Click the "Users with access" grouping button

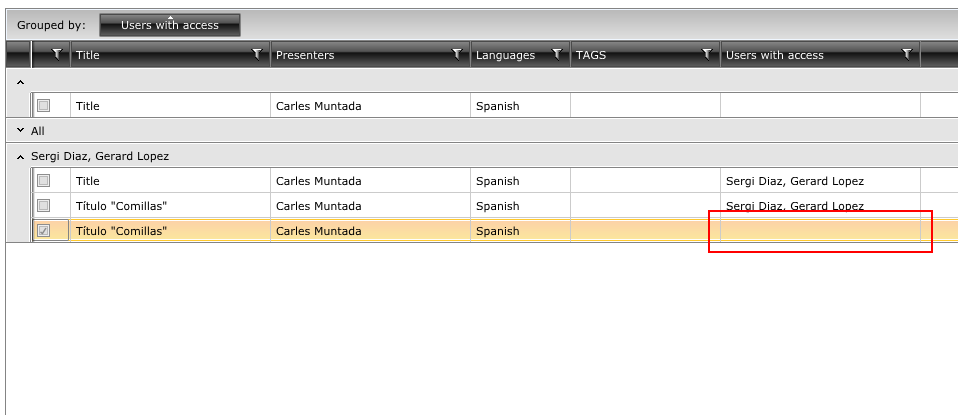pyautogui.click(x=170, y=25)
